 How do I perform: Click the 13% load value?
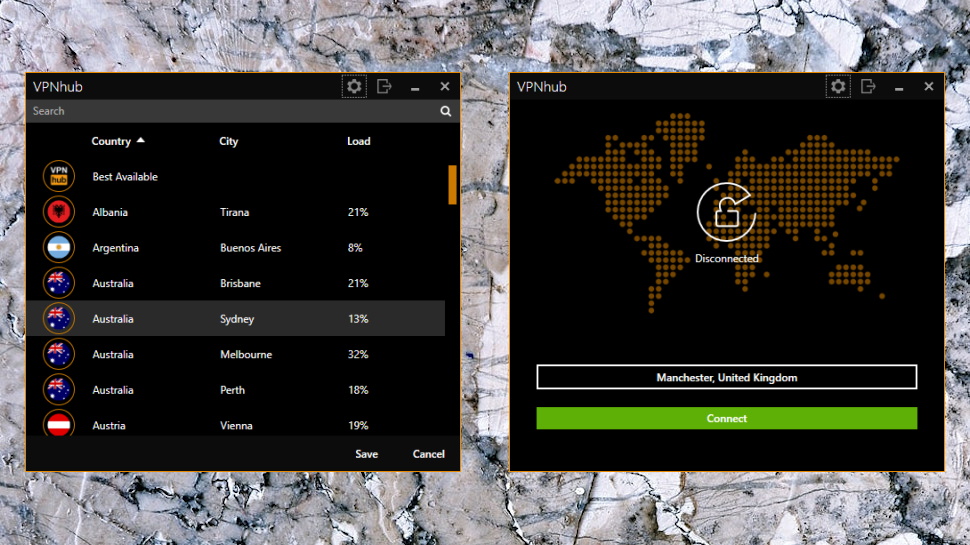pos(358,319)
